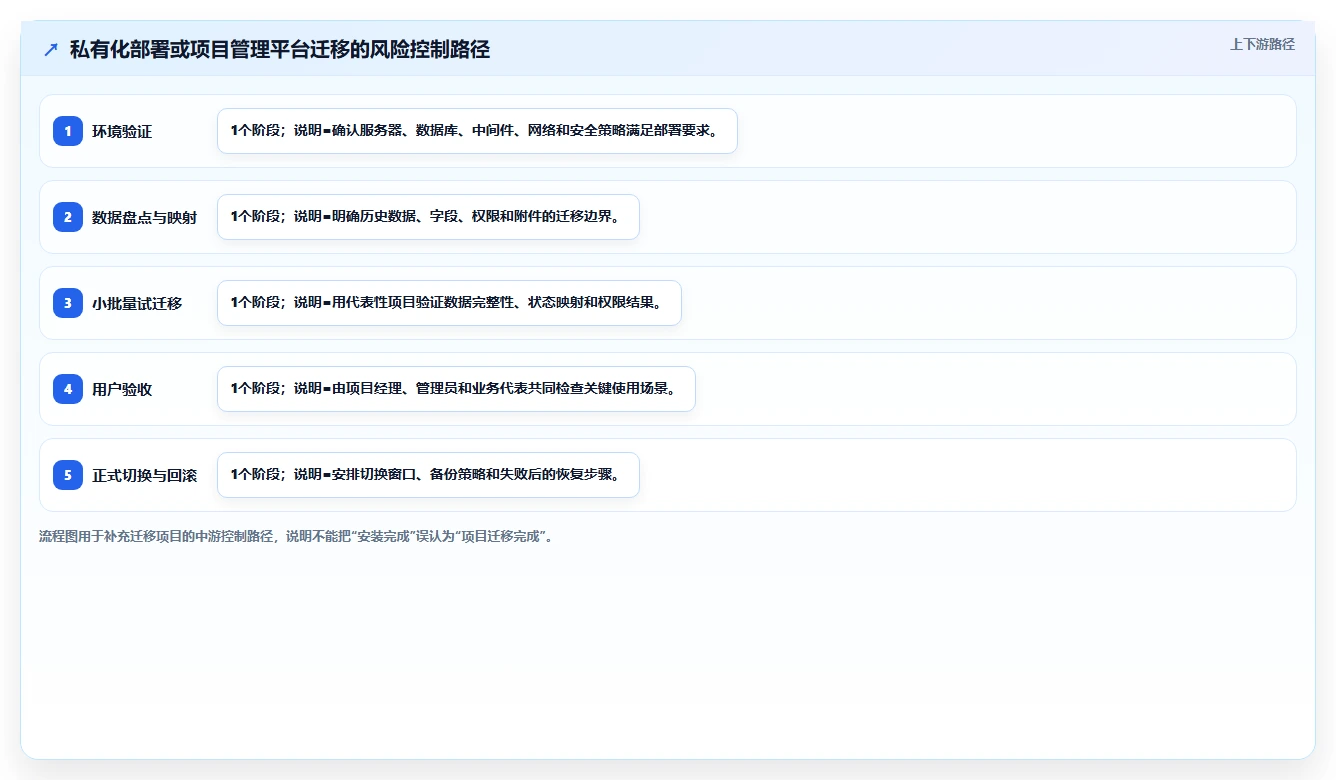Click the description box about 代表性项目验证数据完整性
The width and height of the screenshot is (1336, 780).
(449, 303)
